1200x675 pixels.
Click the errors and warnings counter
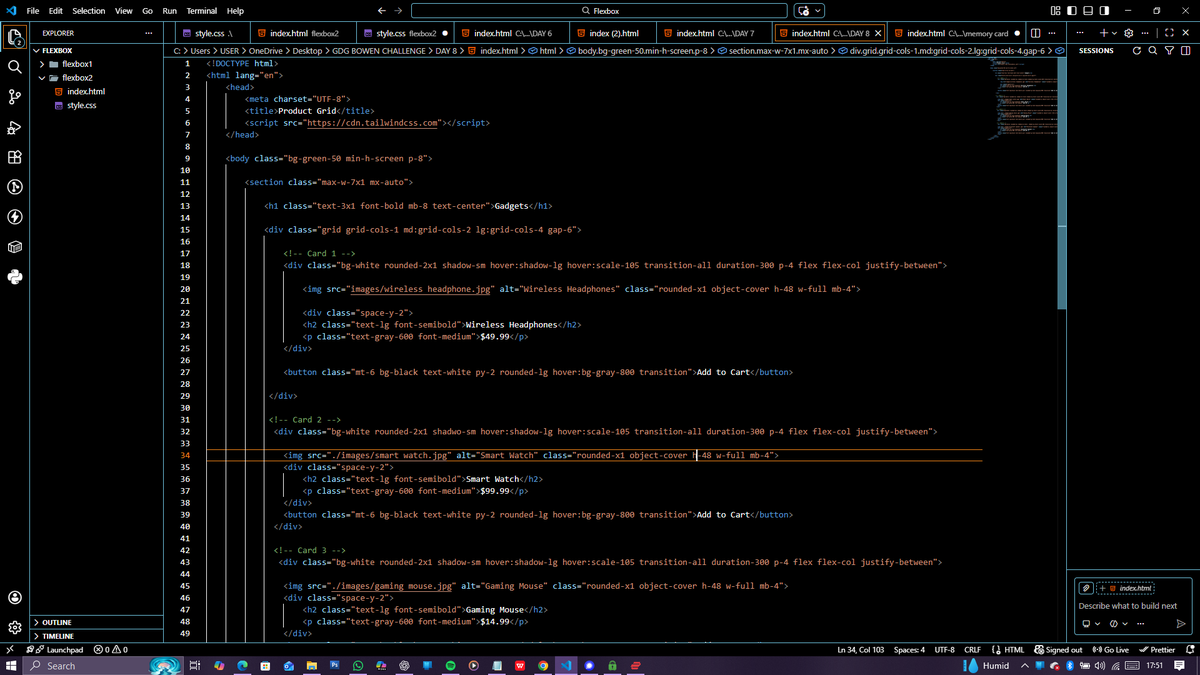click(110, 650)
